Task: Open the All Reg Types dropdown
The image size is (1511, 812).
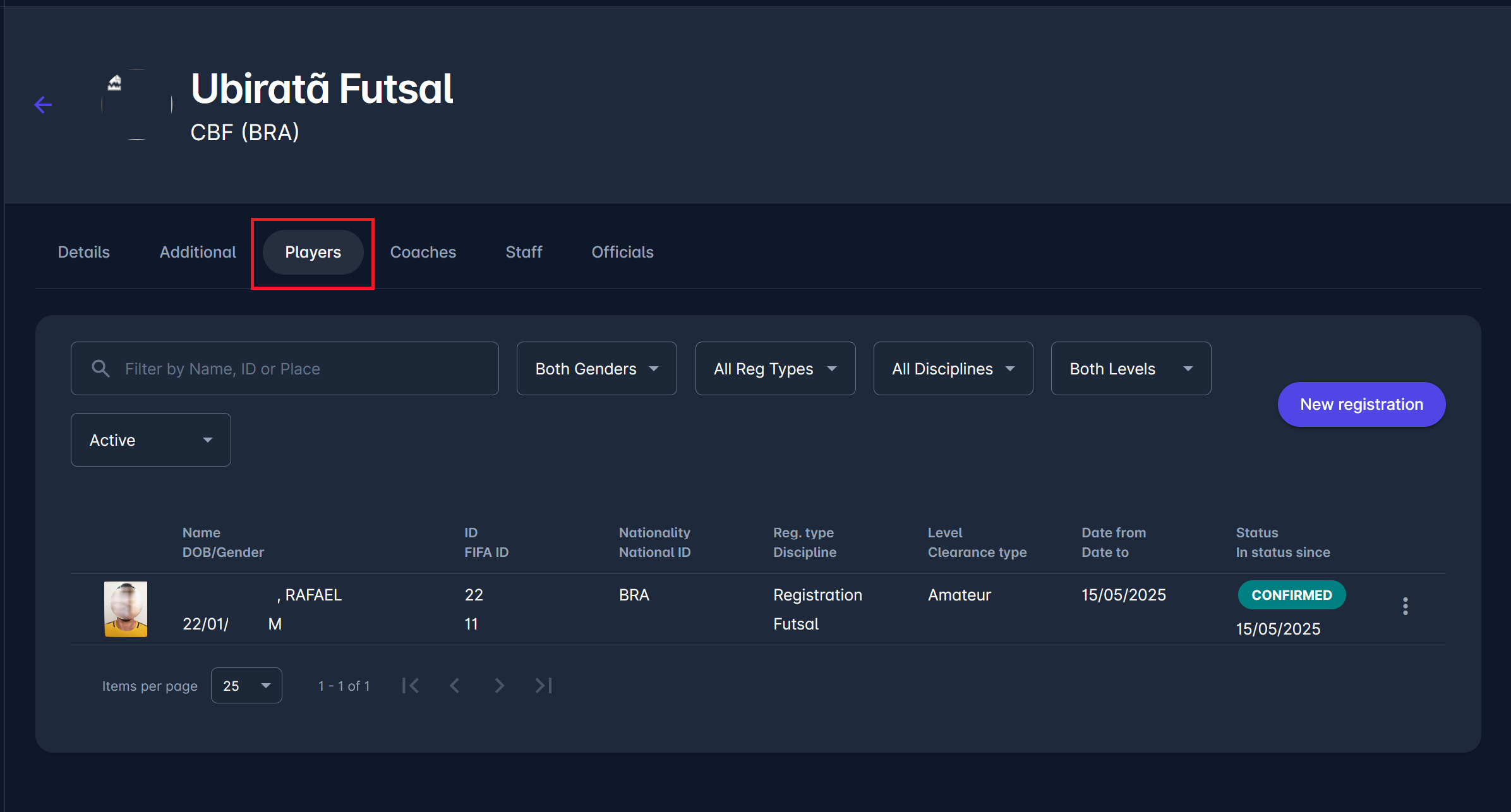Action: [x=775, y=369]
